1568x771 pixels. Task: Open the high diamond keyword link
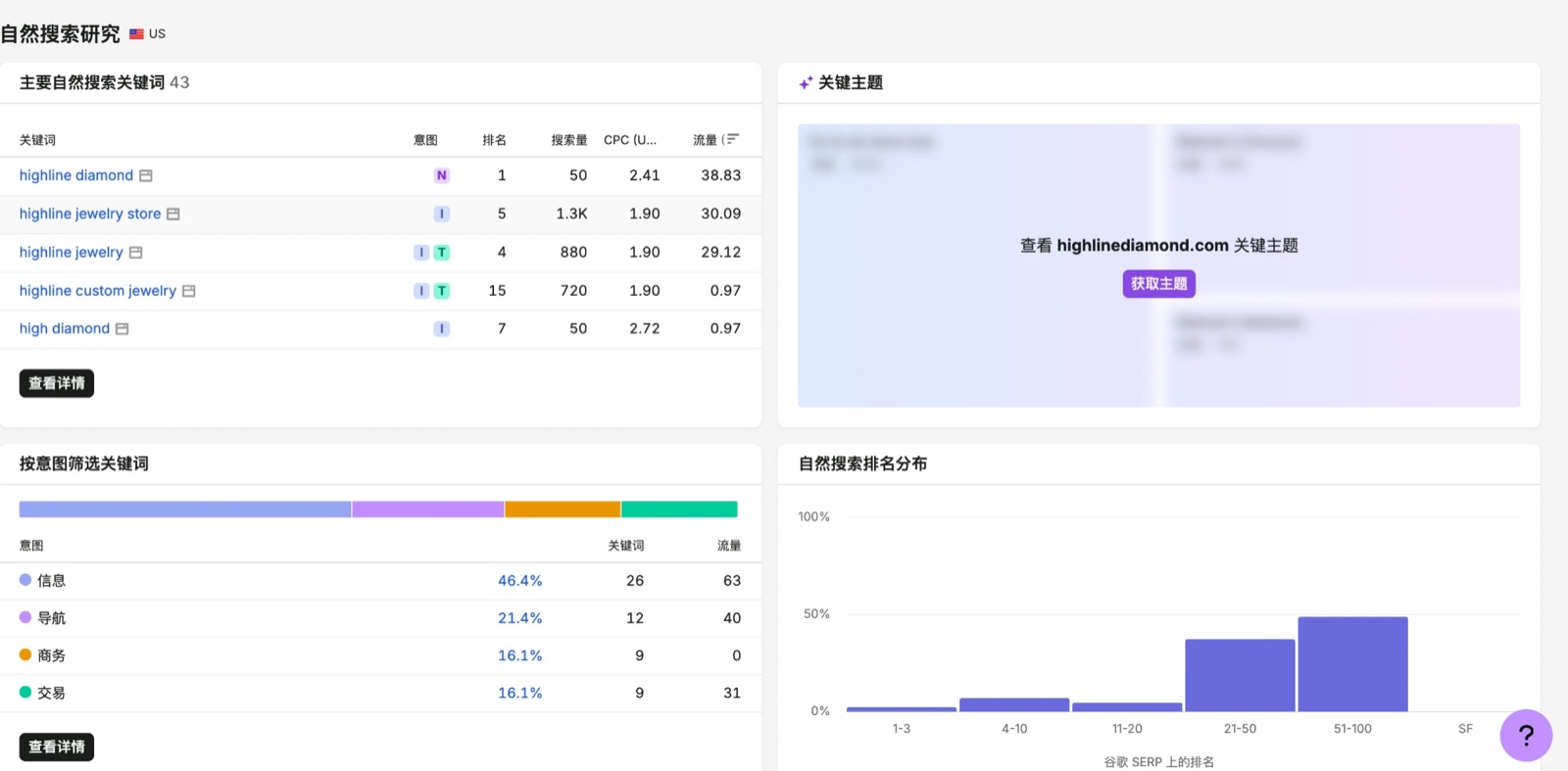(65, 328)
